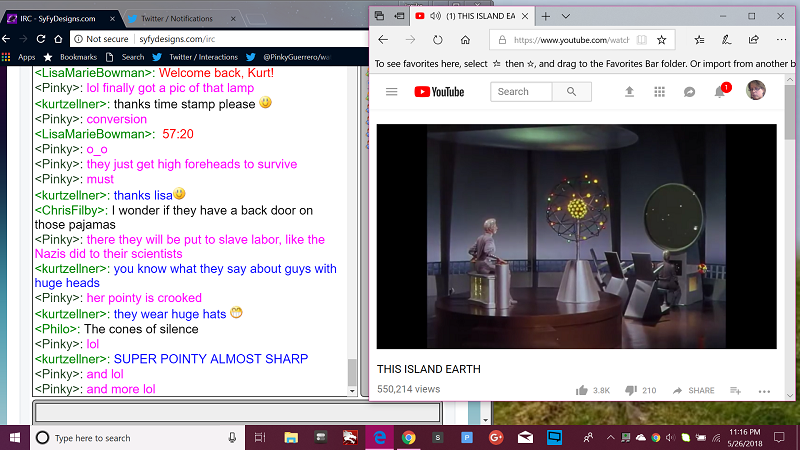Viewport: 800px width, 450px height.
Task: Show Edge tabs set aside icon
Action: (379, 16)
